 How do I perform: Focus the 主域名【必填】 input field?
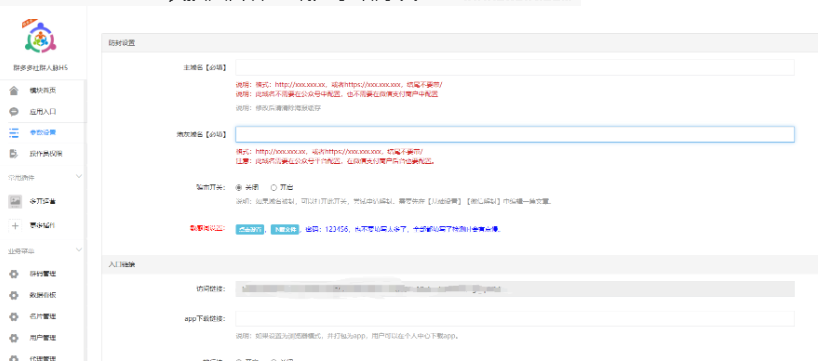point(515,67)
